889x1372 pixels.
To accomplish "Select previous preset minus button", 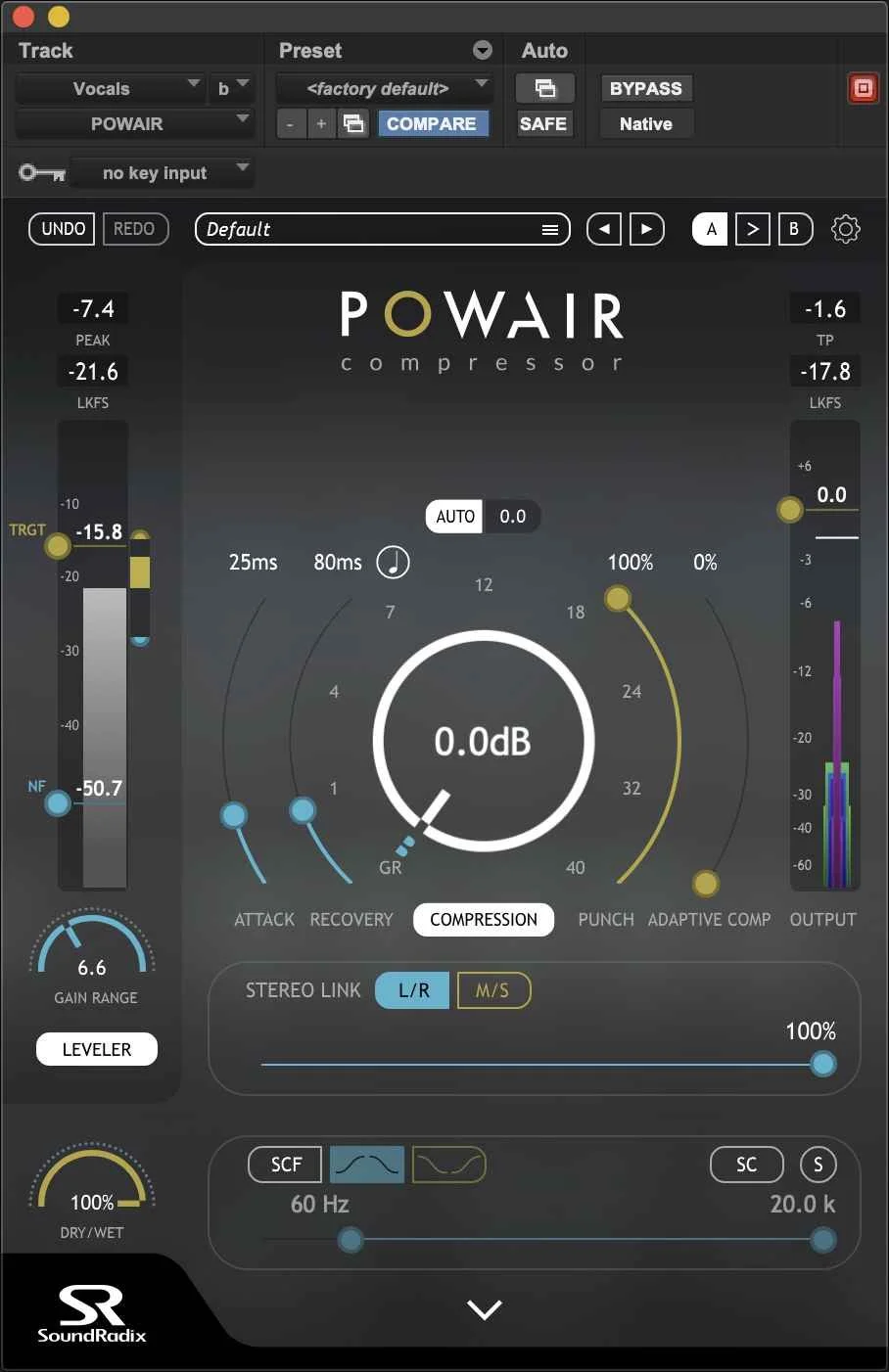I will coord(290,124).
